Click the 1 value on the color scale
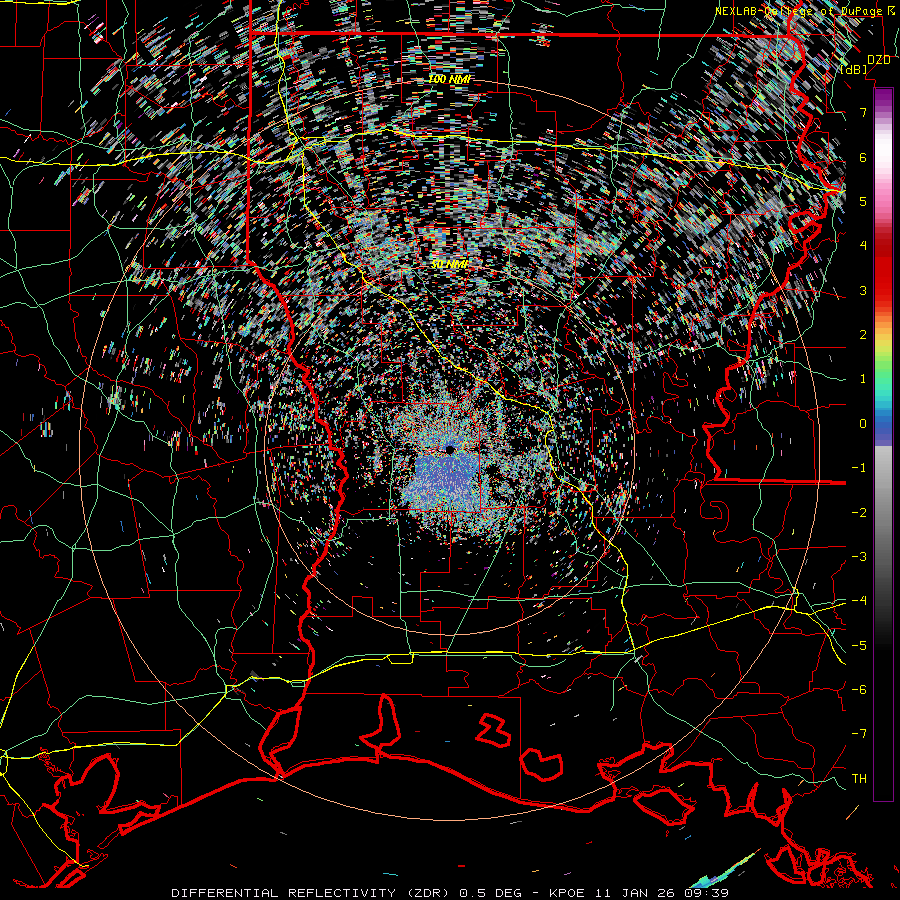The height and width of the screenshot is (900, 900). coord(863,379)
